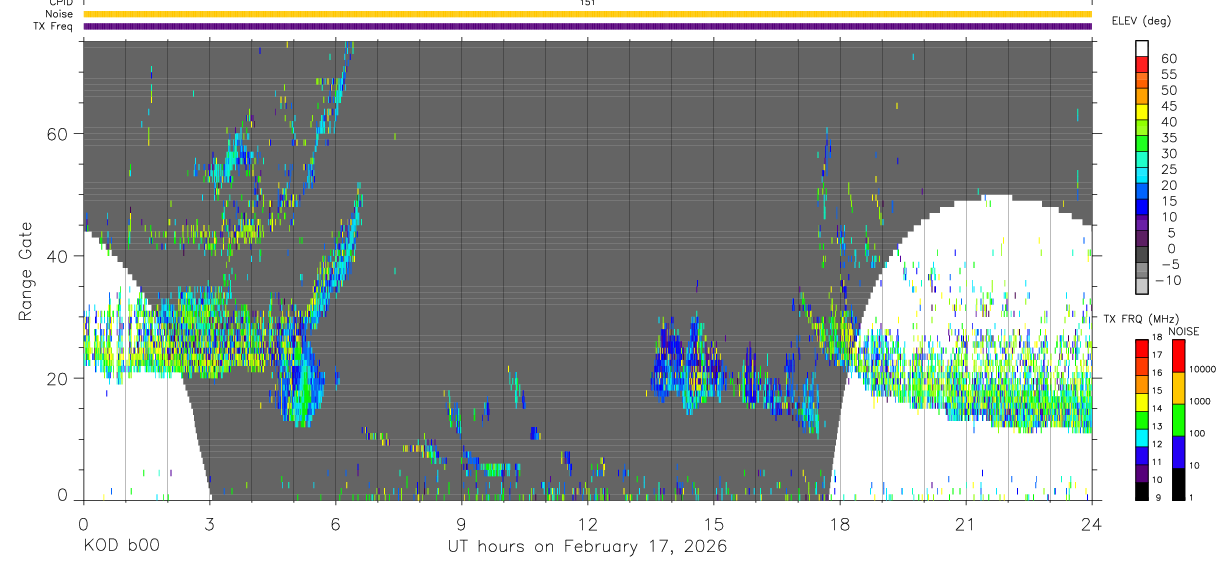Pick the black bottom swatch of TX FRQ colorbar
Image resolution: width=1228 pixels, height=567 pixels.
(x=1141, y=490)
